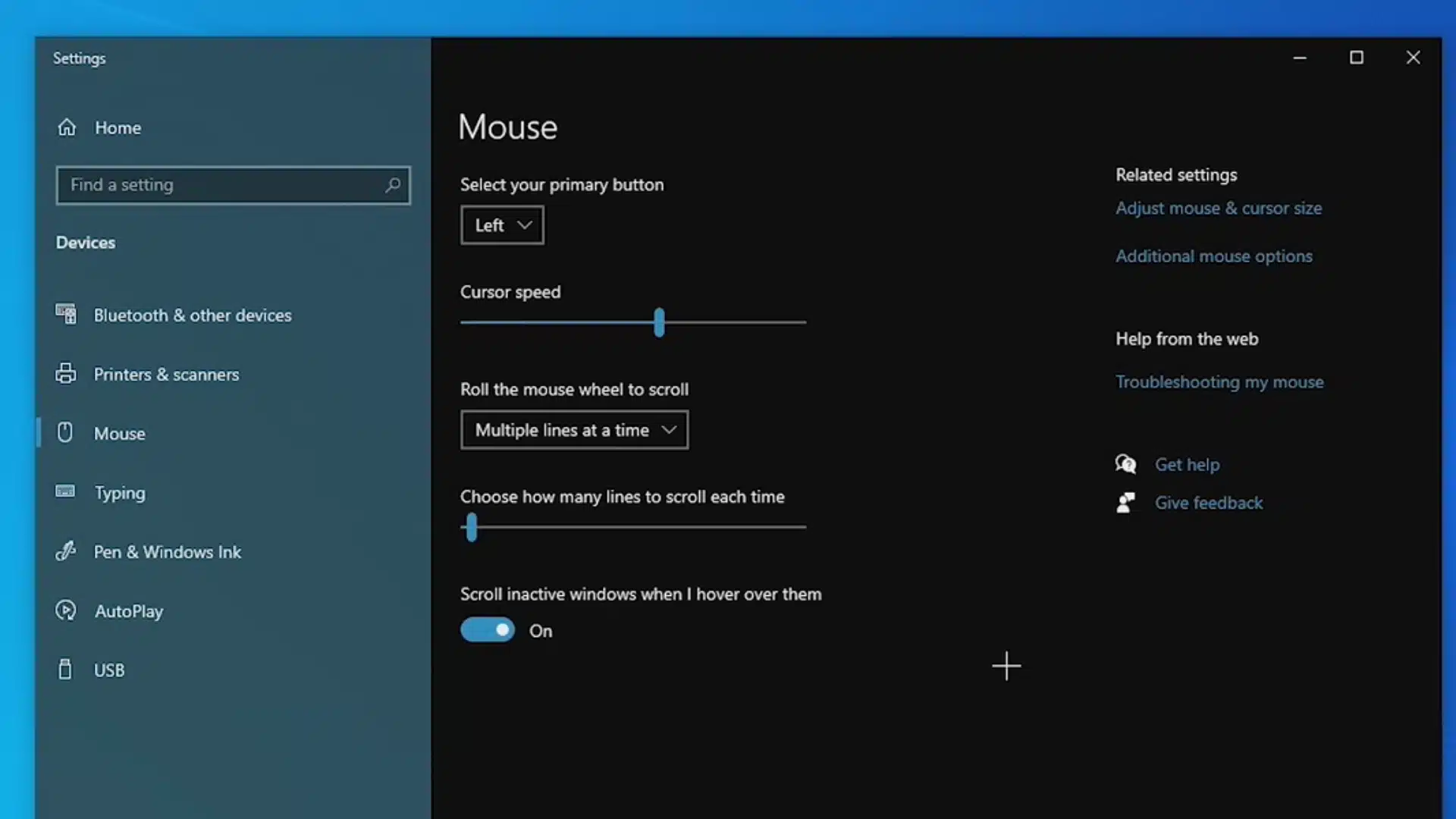Click the Printers & scanners printer icon
The width and height of the screenshot is (1456, 819).
coord(66,374)
